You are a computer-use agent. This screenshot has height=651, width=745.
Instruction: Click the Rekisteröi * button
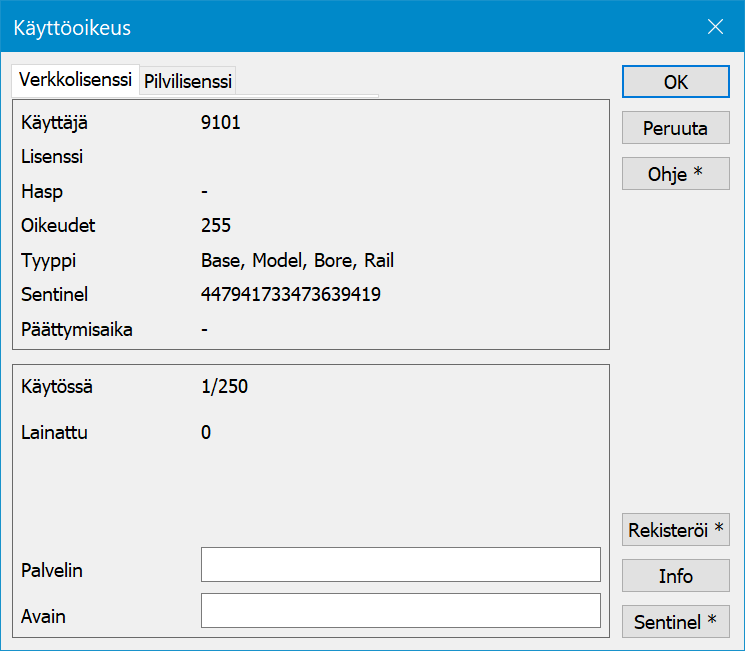pyautogui.click(x=676, y=529)
